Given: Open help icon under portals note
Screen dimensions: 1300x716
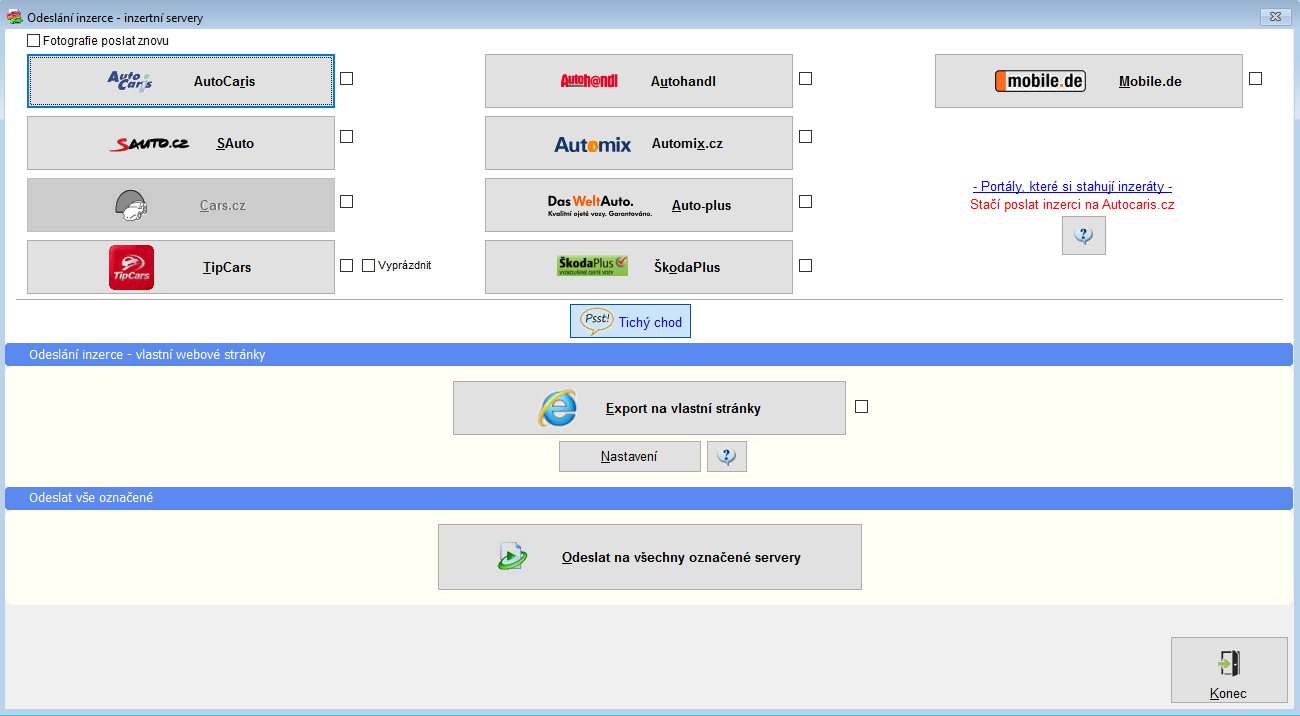Looking at the screenshot, I should click(1083, 235).
